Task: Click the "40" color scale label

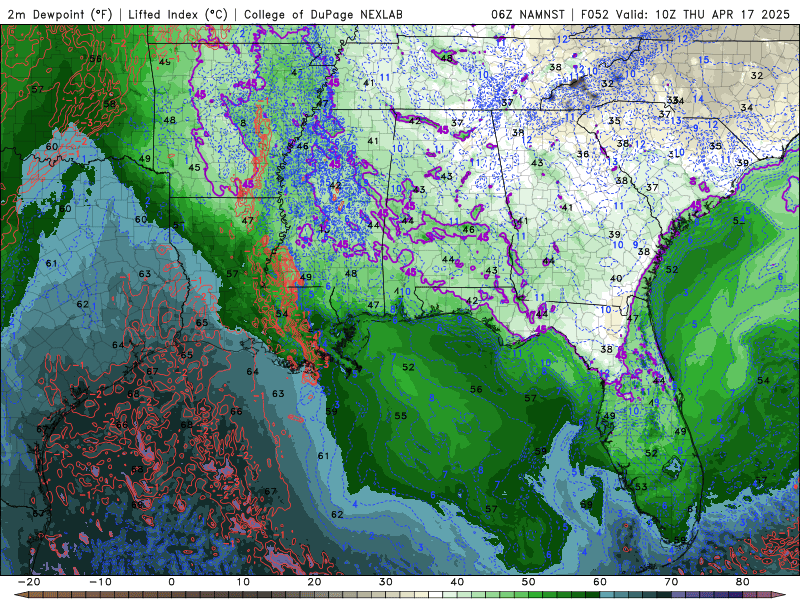Action: click(x=457, y=582)
